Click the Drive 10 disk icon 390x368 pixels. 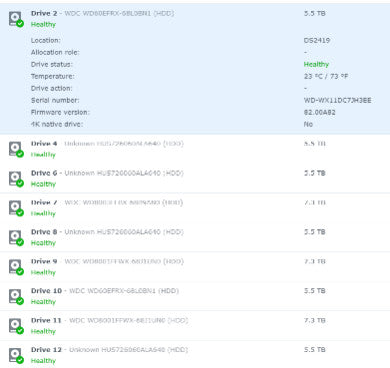click(x=16, y=296)
